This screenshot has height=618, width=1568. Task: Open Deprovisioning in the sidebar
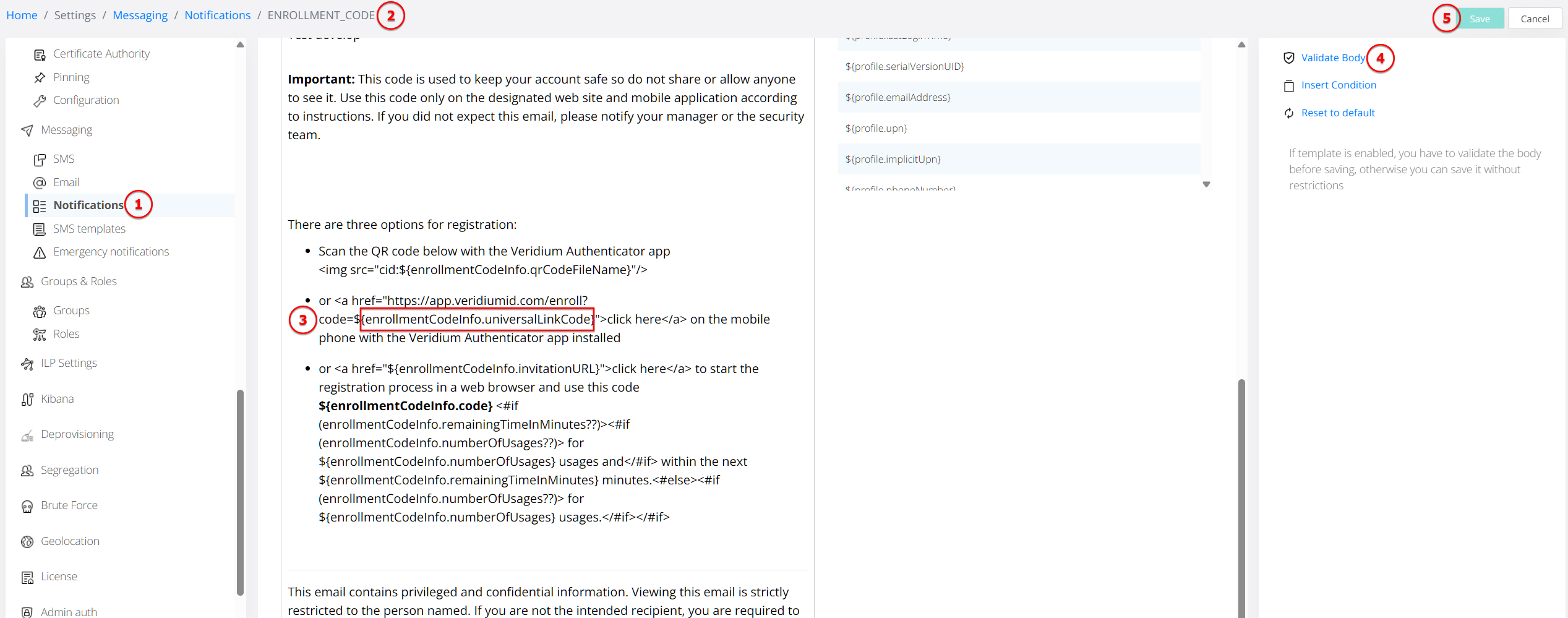(77, 434)
